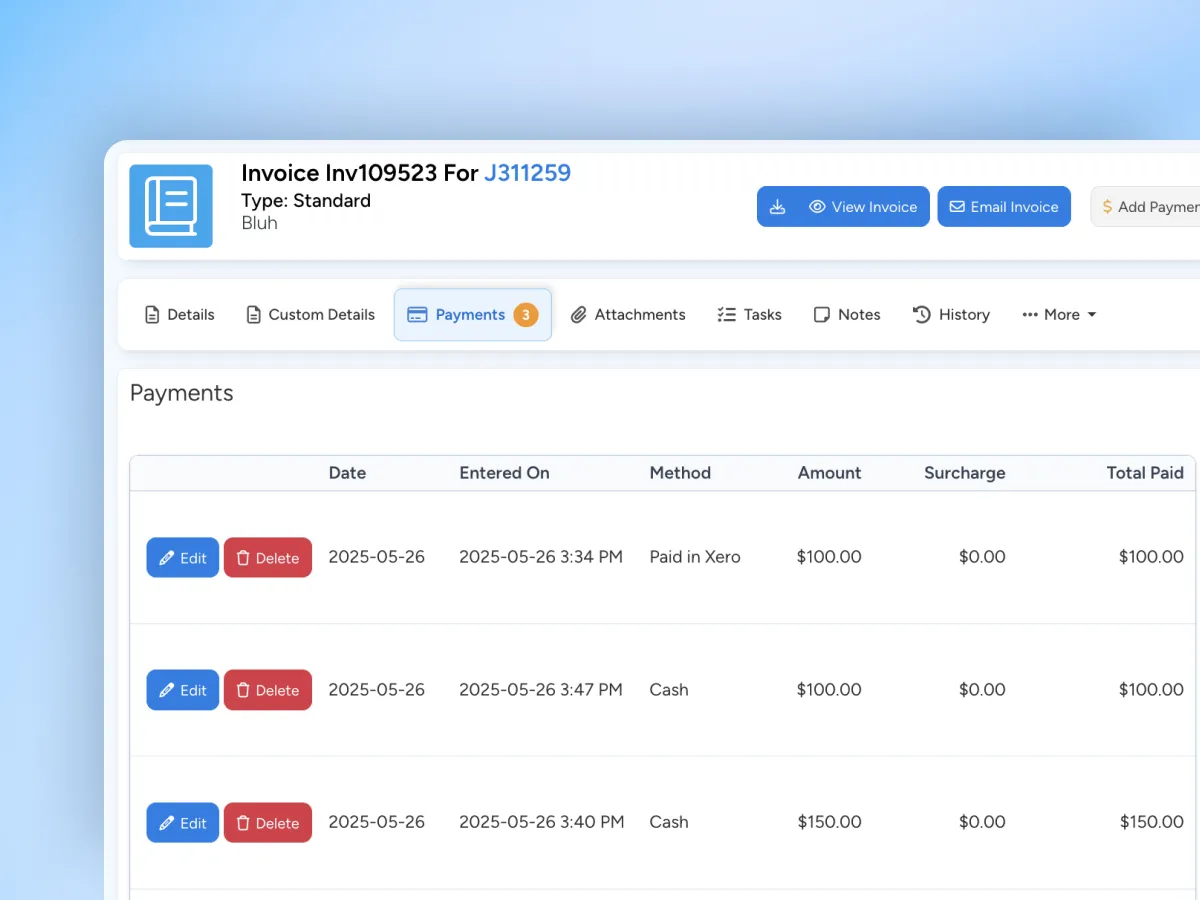
Task: Click the 'Payments' section heading
Action: coord(181,393)
